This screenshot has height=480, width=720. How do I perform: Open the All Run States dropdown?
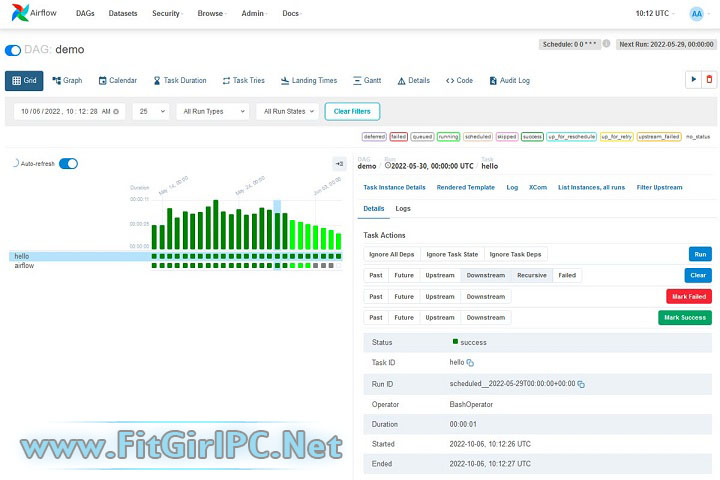(x=287, y=111)
